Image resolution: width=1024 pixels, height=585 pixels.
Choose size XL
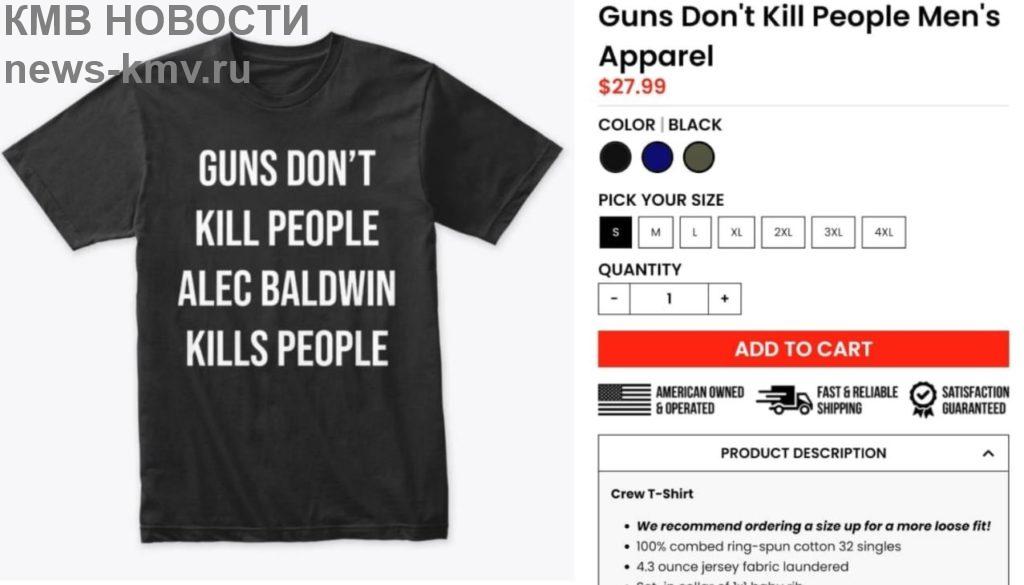click(x=737, y=232)
